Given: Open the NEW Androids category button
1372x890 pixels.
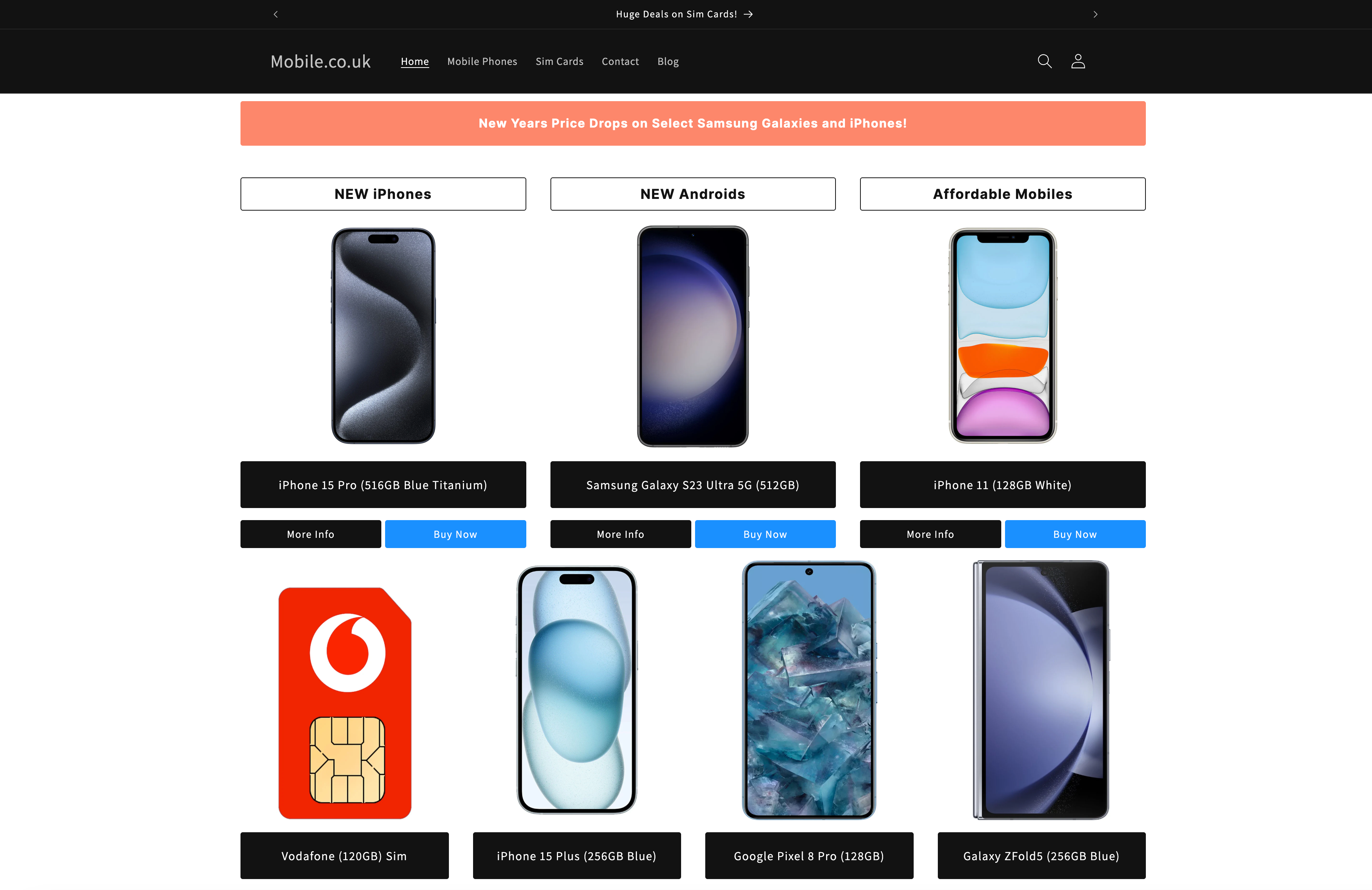Looking at the screenshot, I should (693, 194).
